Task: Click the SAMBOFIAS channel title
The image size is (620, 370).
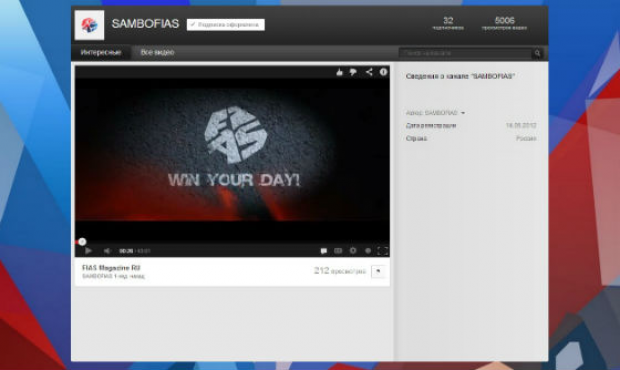Action: pyautogui.click(x=145, y=24)
